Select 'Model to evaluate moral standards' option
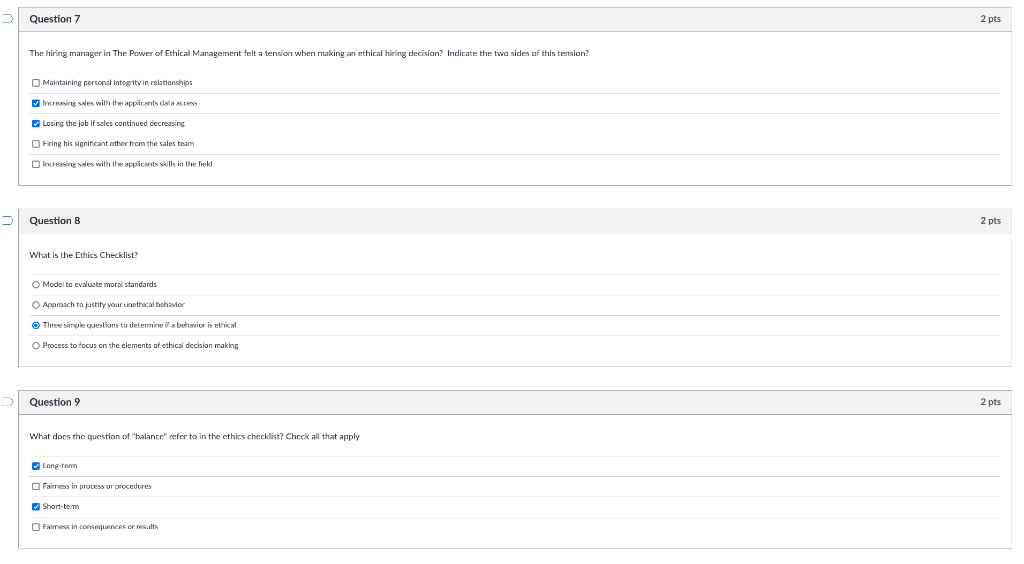The width and height of the screenshot is (1024, 564). (x=36, y=285)
